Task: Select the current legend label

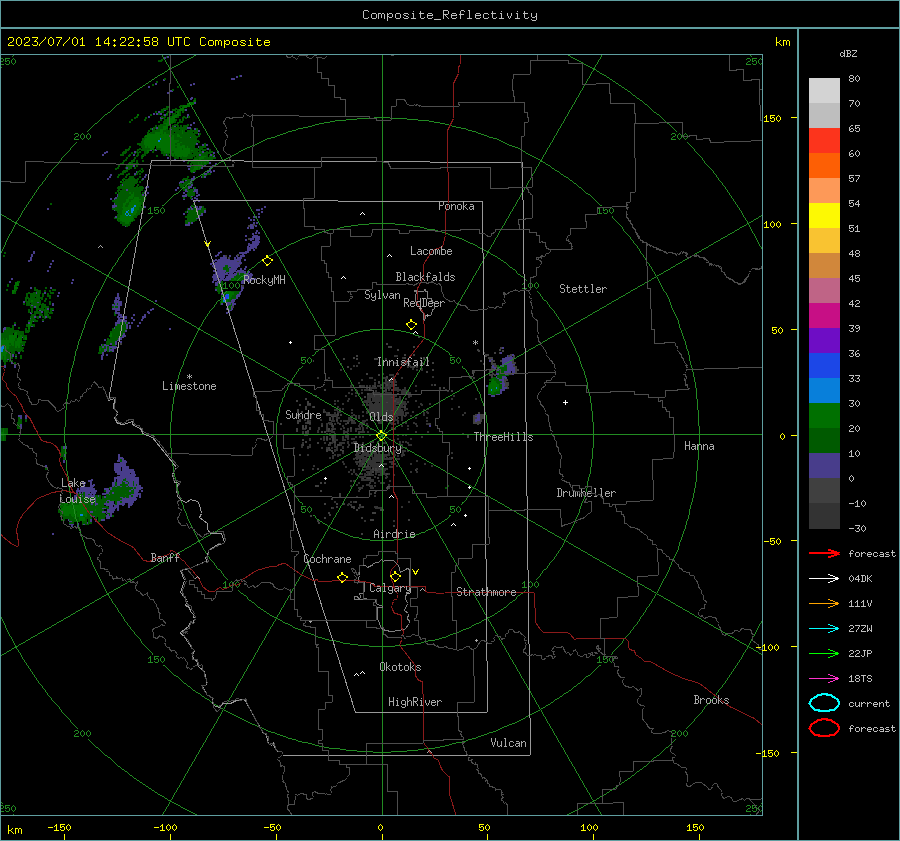Action: 869,703
